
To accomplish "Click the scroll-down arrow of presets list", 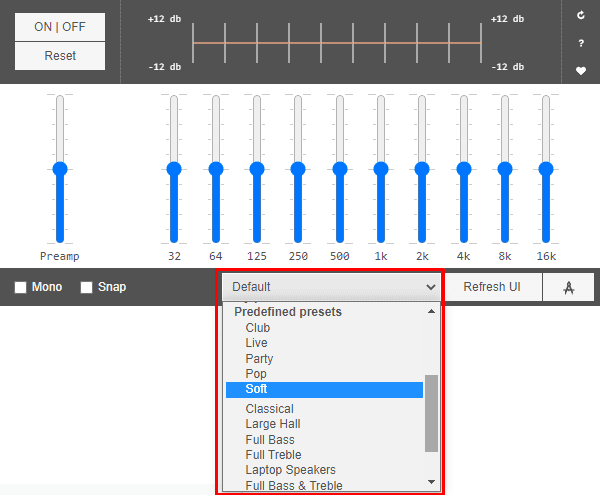I will click(x=431, y=482).
